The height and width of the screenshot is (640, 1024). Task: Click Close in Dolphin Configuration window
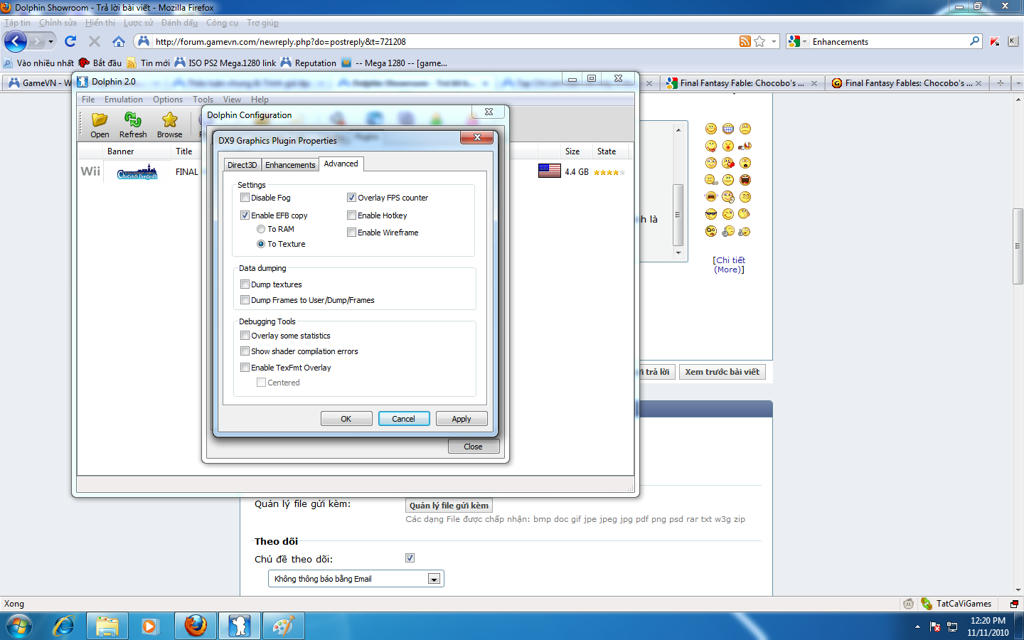pos(473,447)
